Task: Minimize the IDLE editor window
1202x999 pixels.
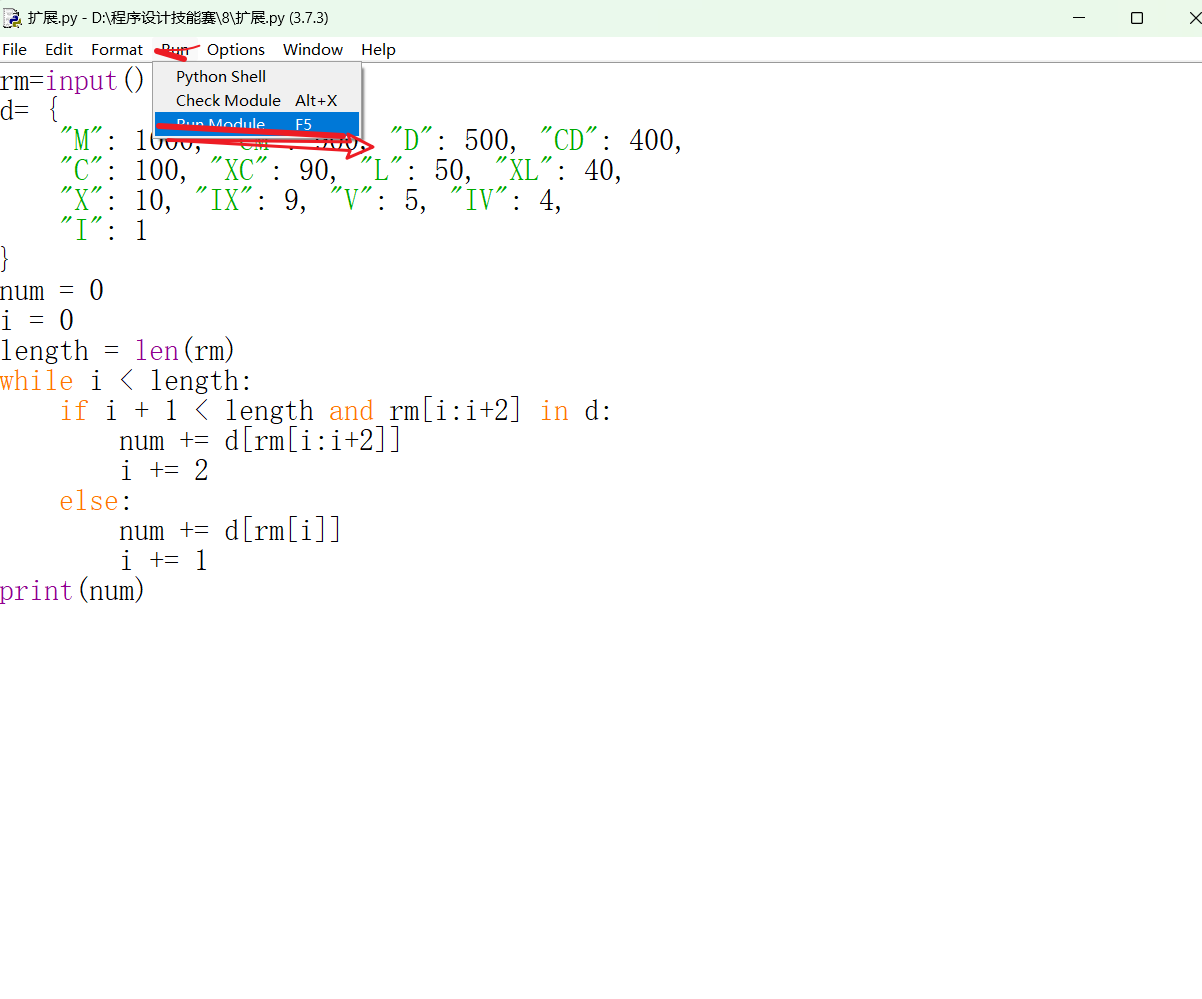Action: pos(1080,18)
